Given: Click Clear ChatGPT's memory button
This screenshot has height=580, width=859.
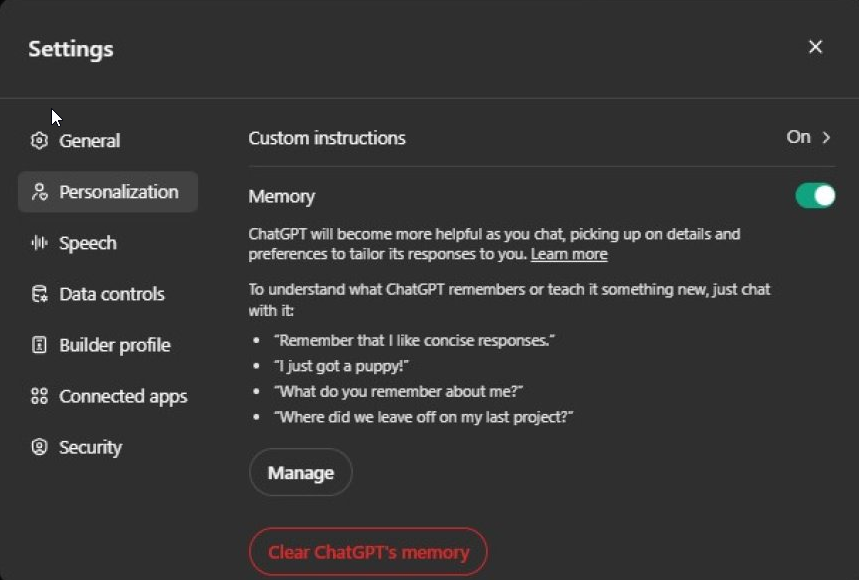Looking at the screenshot, I should click(368, 552).
